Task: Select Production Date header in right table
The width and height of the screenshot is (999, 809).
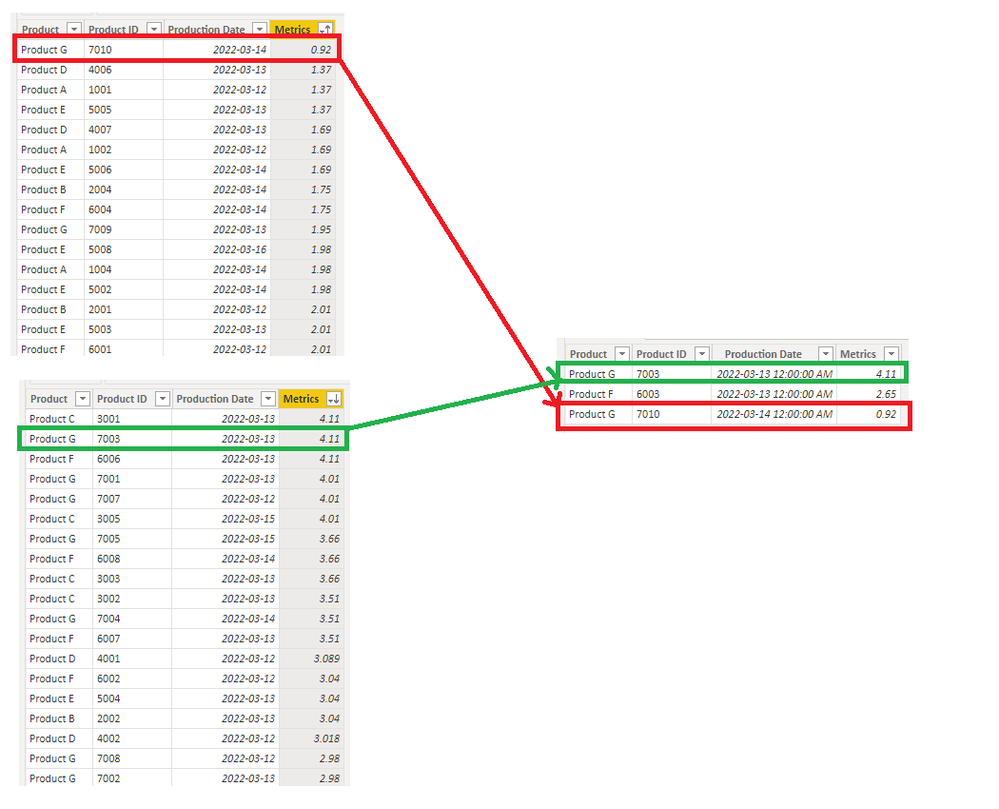Action: pyautogui.click(x=763, y=354)
